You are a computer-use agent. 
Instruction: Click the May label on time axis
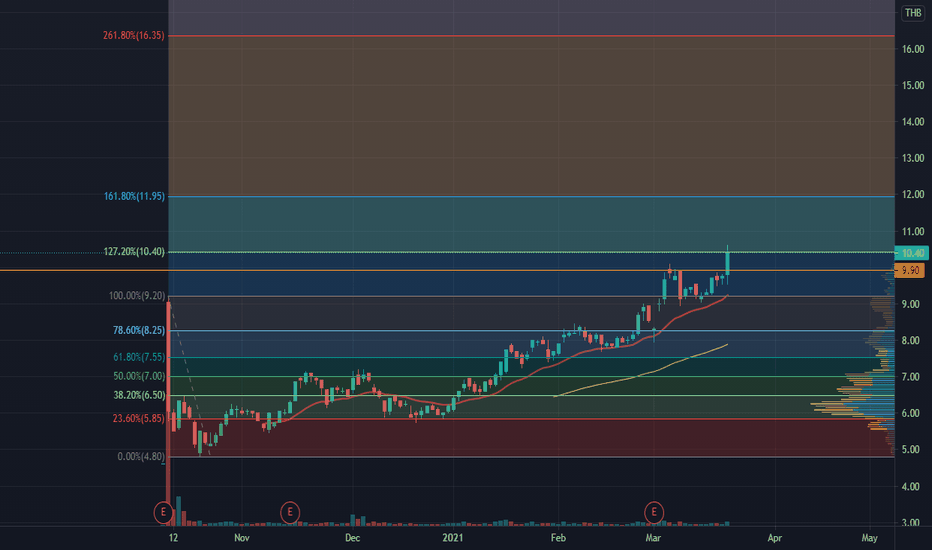pyautogui.click(x=869, y=538)
